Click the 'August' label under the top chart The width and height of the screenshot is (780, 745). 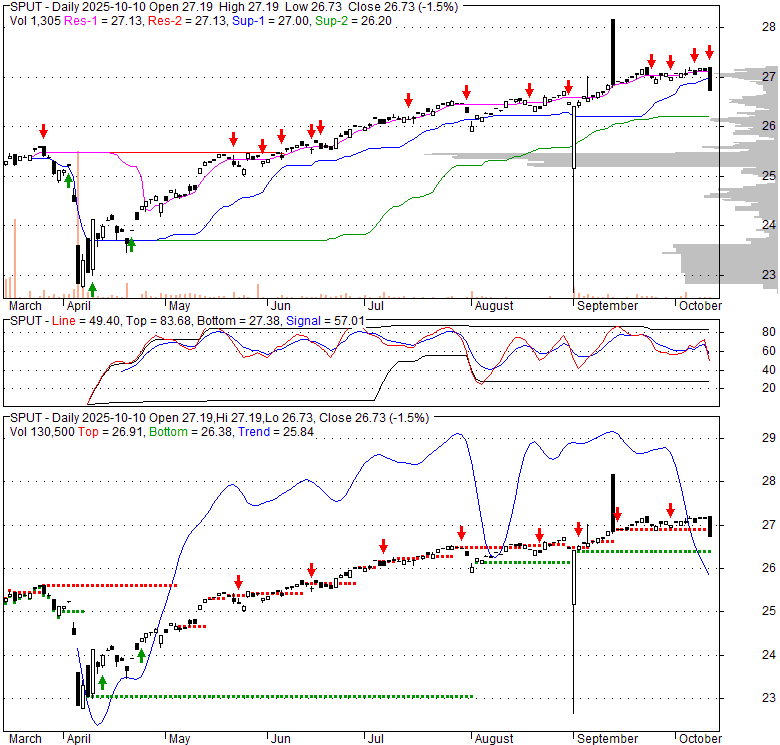tap(494, 305)
